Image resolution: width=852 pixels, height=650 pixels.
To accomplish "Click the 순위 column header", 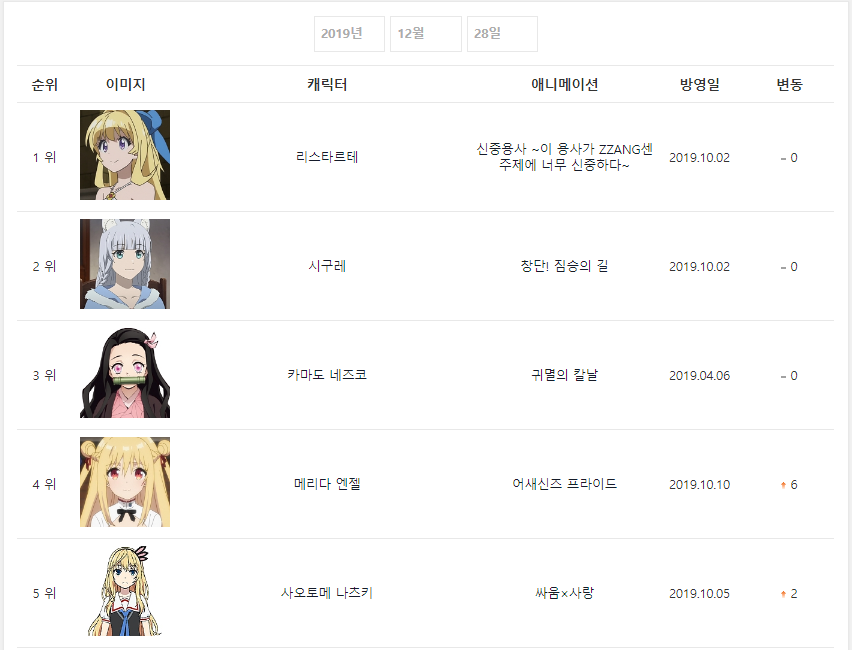I will pyautogui.click(x=45, y=85).
